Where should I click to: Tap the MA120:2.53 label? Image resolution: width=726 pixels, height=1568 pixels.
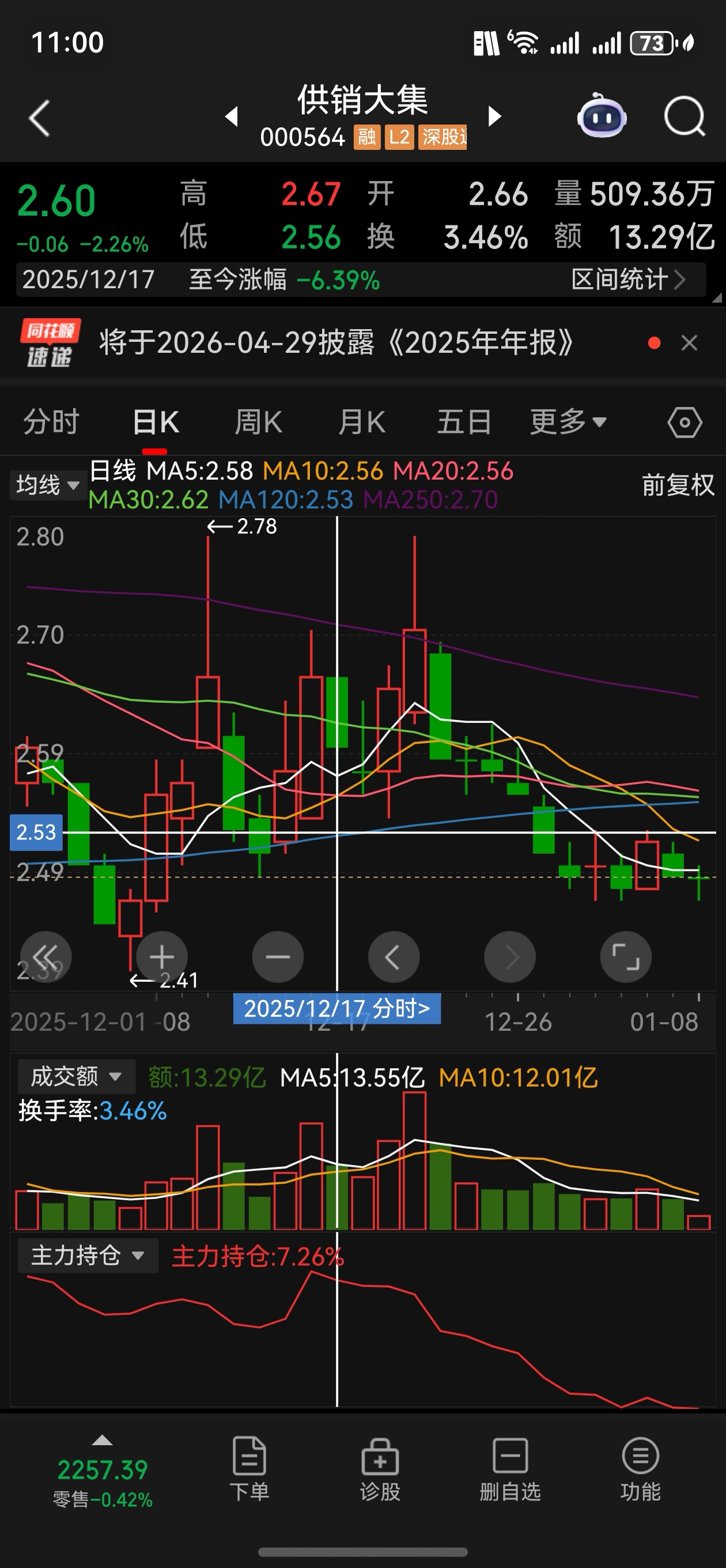click(x=286, y=500)
